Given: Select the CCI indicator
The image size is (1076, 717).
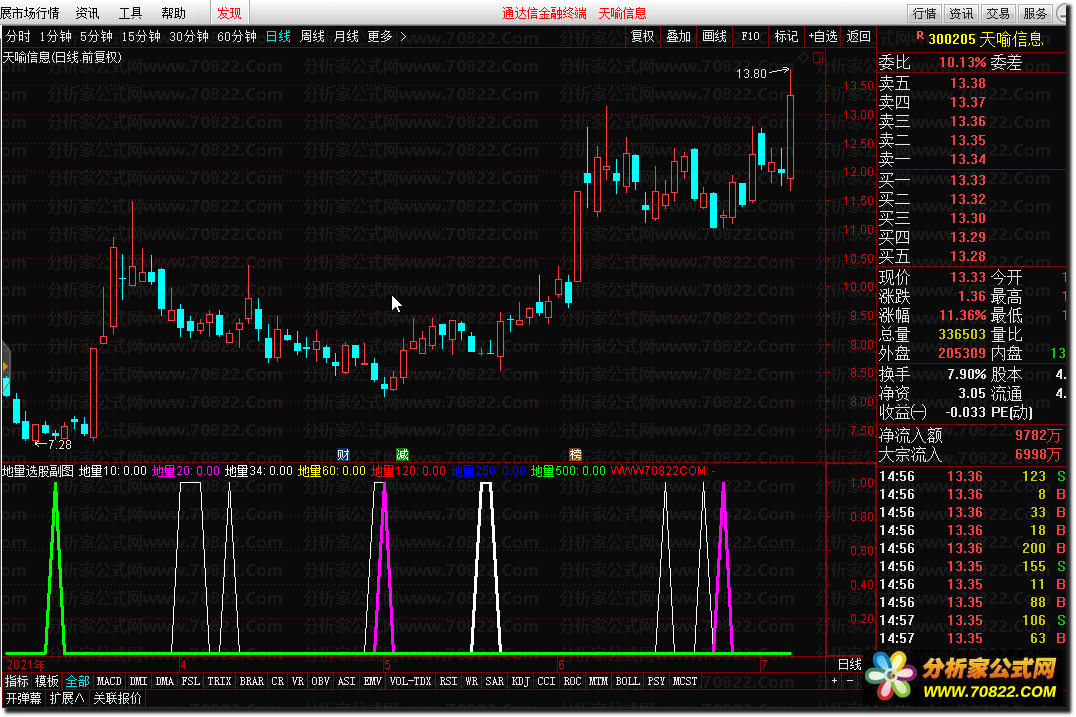Looking at the screenshot, I should (x=546, y=681).
